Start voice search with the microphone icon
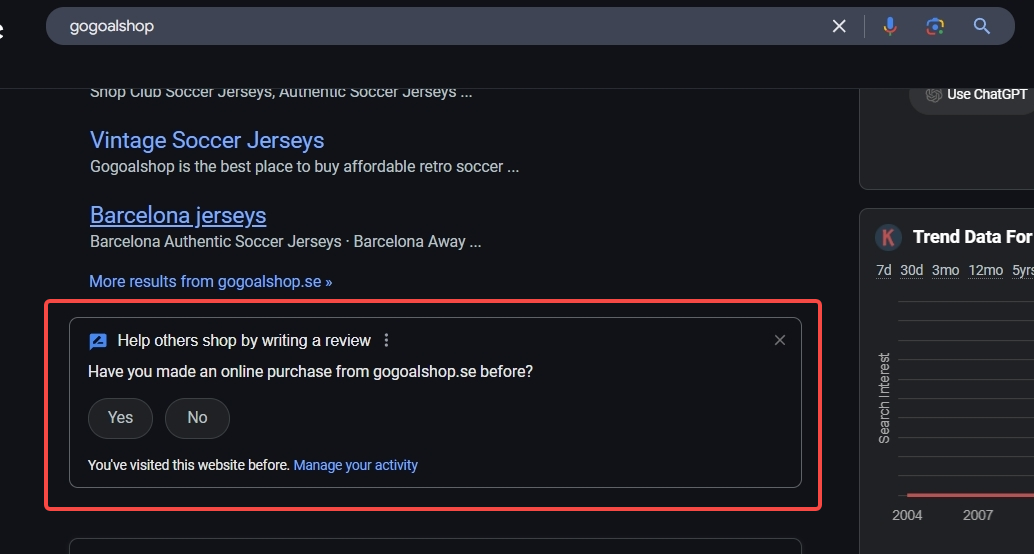1034x554 pixels. [x=890, y=26]
